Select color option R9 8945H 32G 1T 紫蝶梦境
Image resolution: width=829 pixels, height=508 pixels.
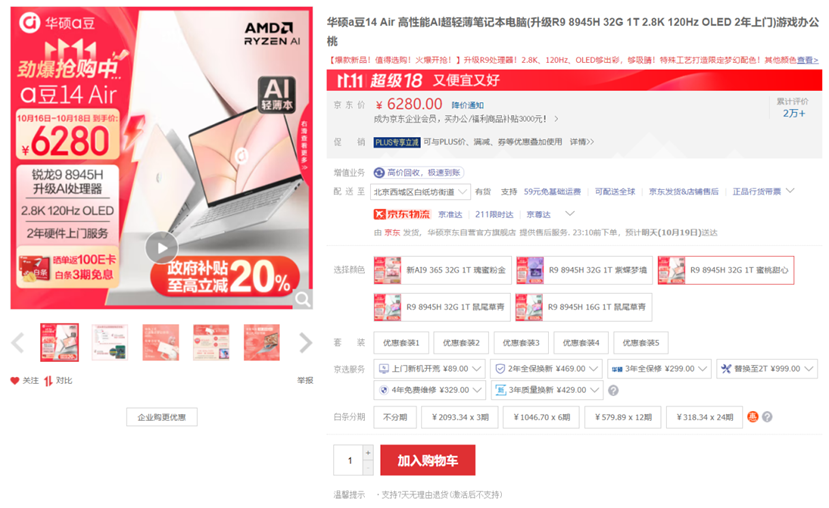pyautogui.click(x=584, y=270)
